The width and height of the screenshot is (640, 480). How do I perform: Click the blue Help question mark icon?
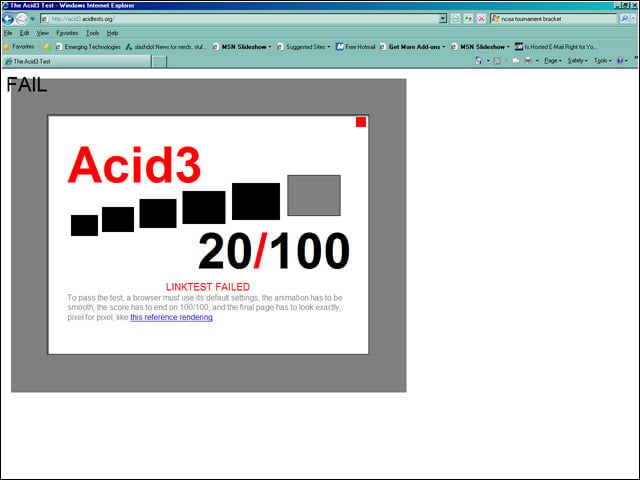[622, 61]
